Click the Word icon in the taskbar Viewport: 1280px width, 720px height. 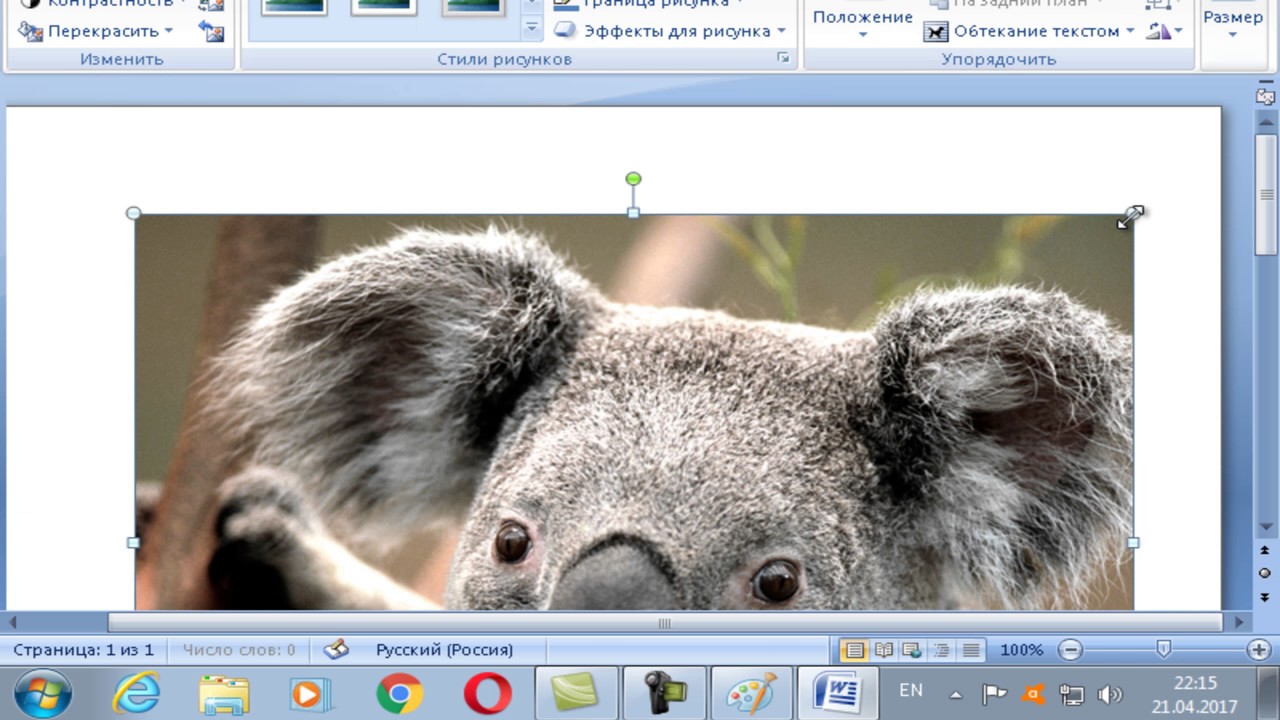click(838, 693)
